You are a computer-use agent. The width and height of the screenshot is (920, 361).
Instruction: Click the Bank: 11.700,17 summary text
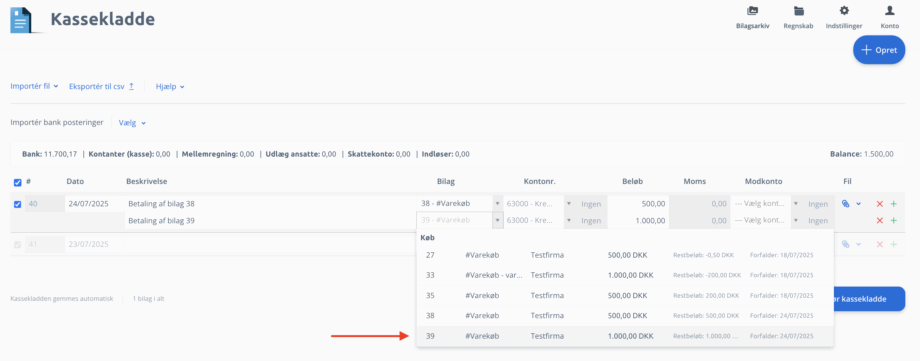(49, 154)
